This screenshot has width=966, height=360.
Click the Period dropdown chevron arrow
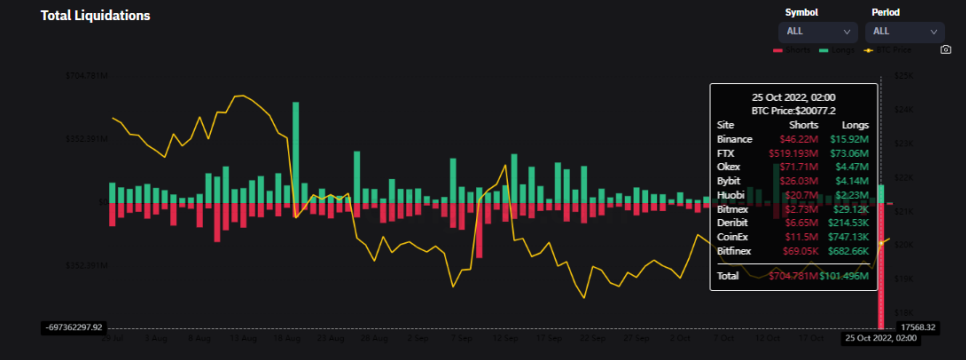click(x=933, y=32)
